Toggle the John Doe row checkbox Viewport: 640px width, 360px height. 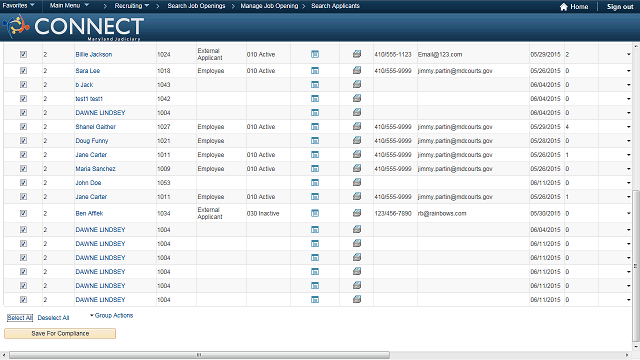[x=23, y=182]
